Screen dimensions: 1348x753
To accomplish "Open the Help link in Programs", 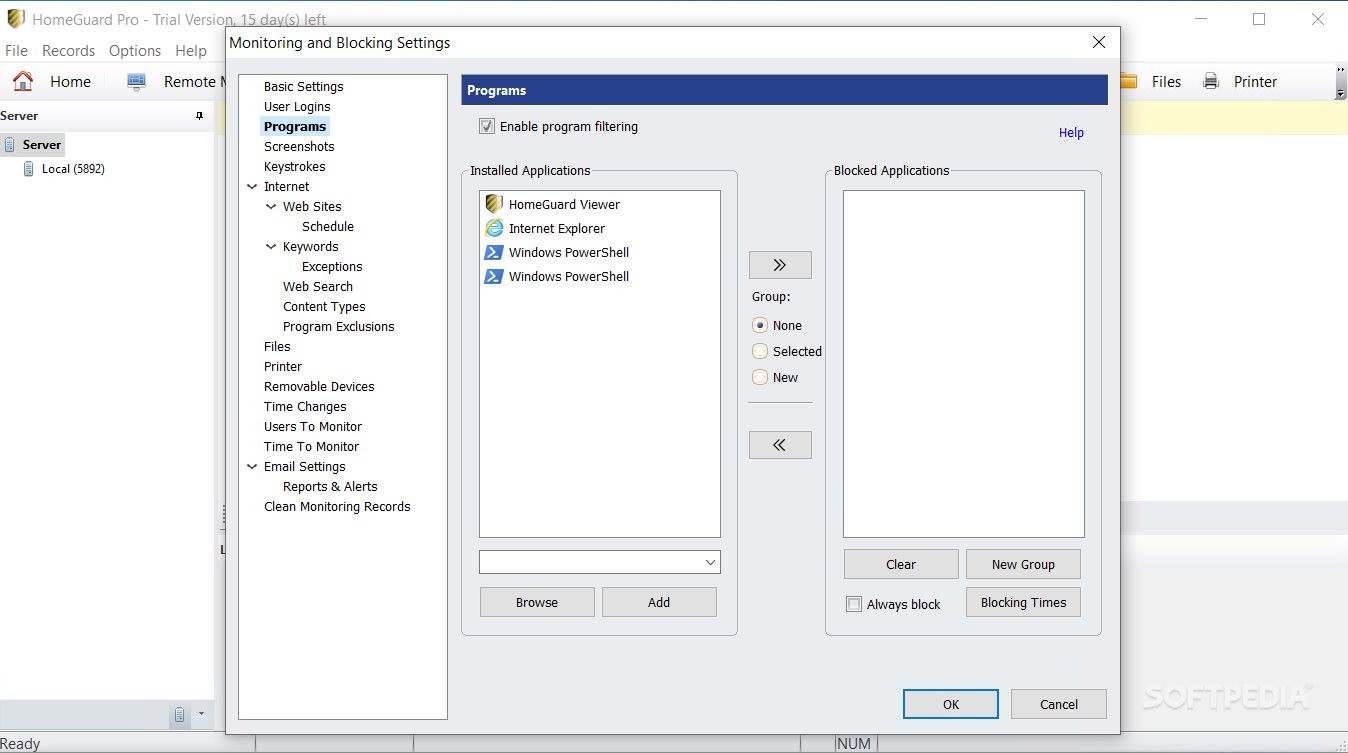I will 1071,132.
